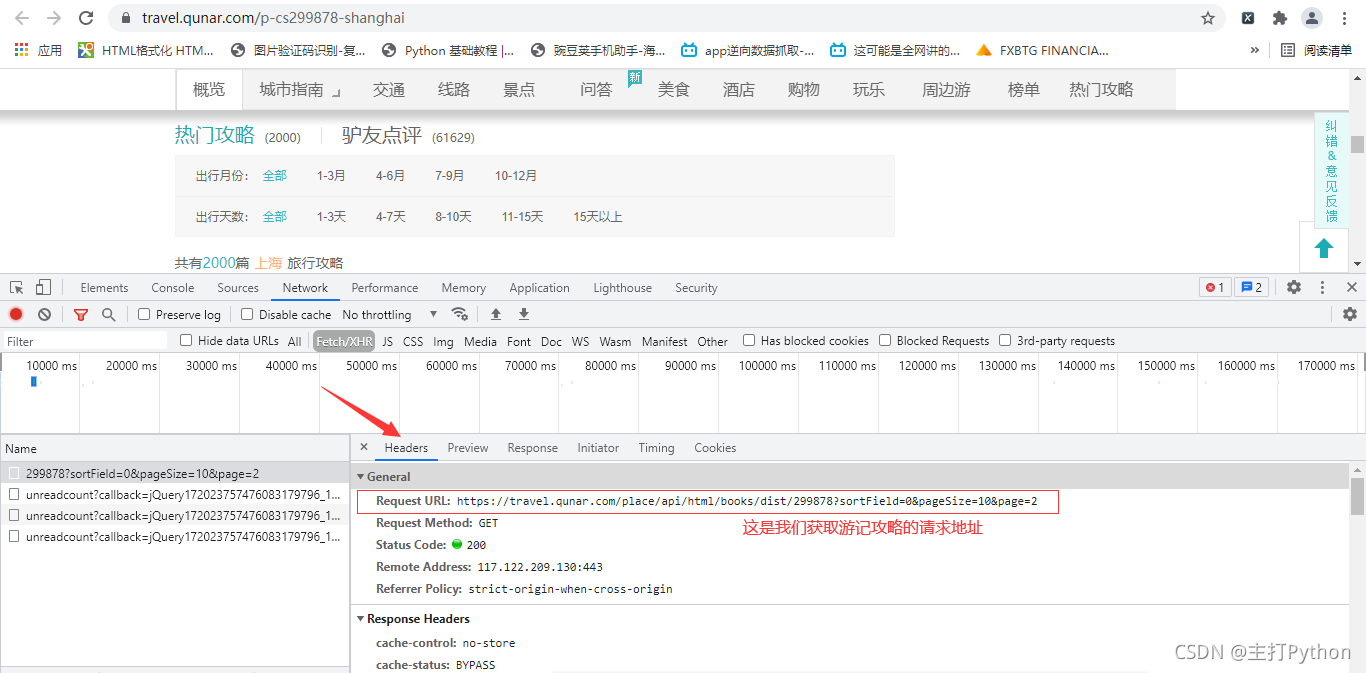
Task: Switch to the Console tab
Action: pyautogui.click(x=173, y=288)
